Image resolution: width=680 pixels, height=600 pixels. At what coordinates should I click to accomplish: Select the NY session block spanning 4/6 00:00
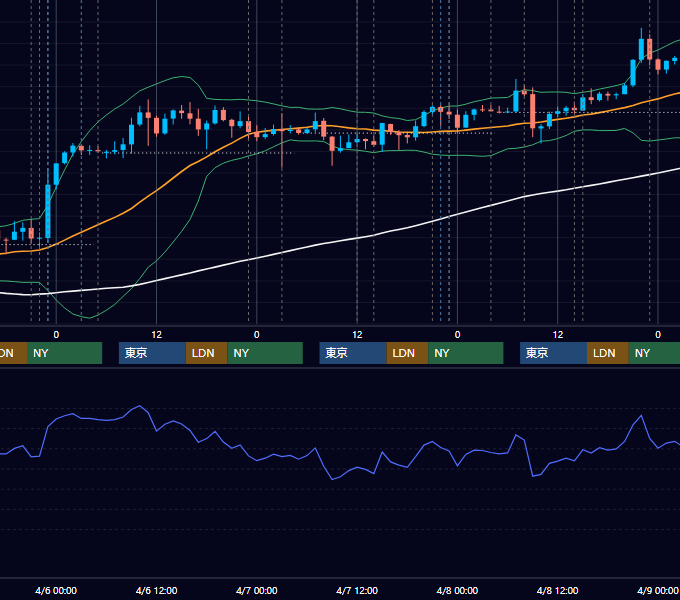pyautogui.click(x=64, y=353)
